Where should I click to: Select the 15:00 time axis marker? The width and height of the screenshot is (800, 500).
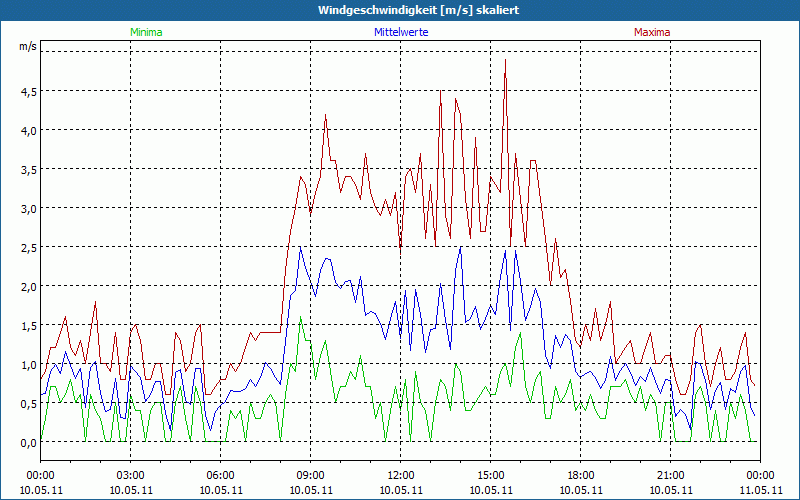[491, 475]
